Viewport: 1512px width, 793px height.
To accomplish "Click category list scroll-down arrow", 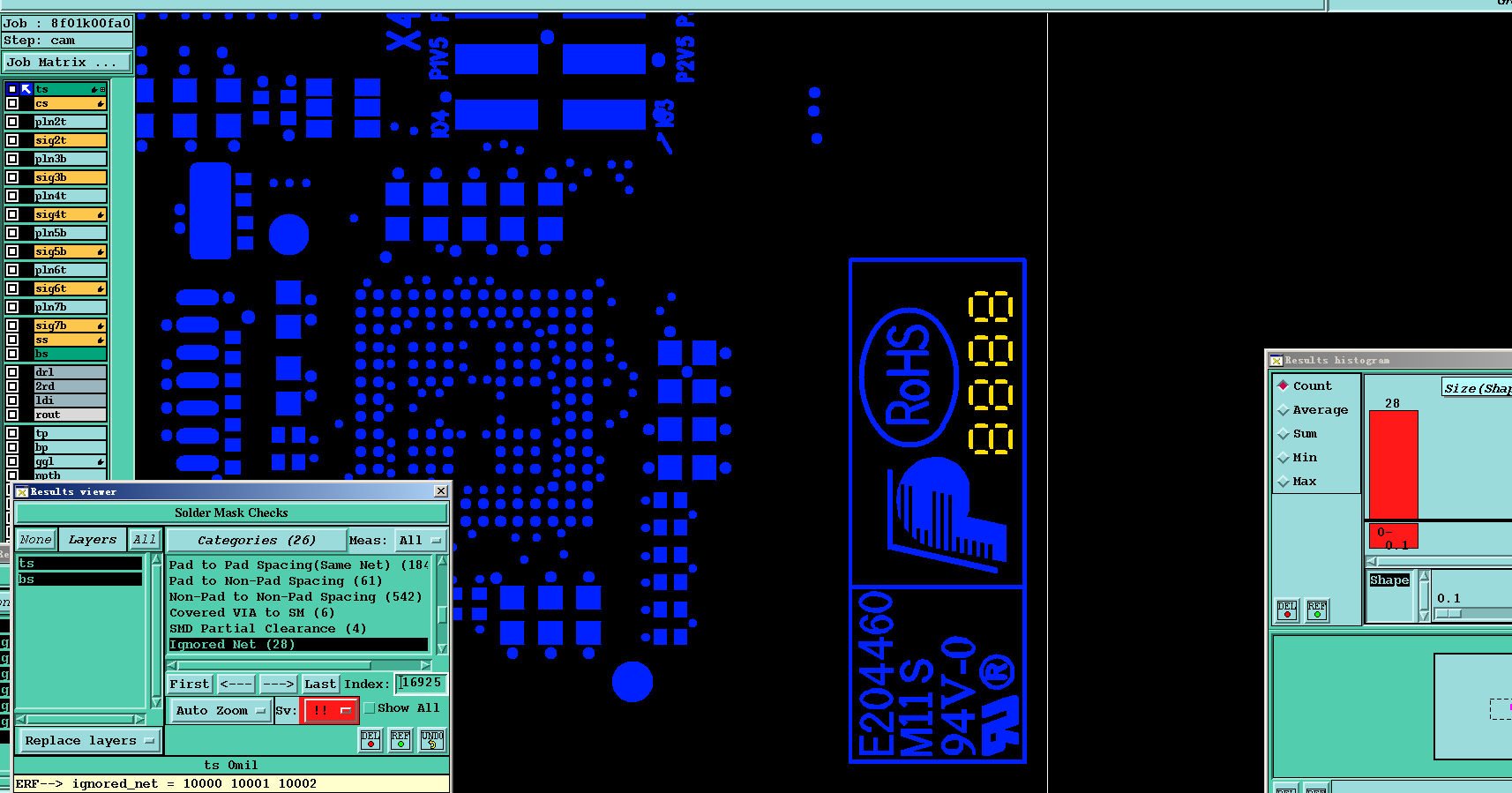I will coord(442,648).
